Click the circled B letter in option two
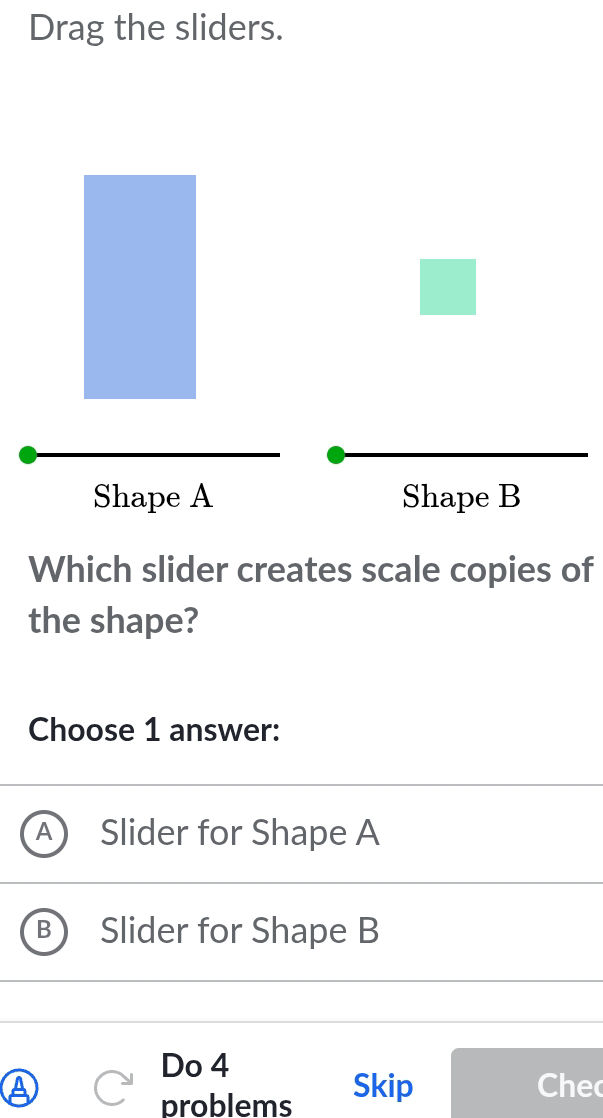The image size is (603, 1118). click(42, 931)
